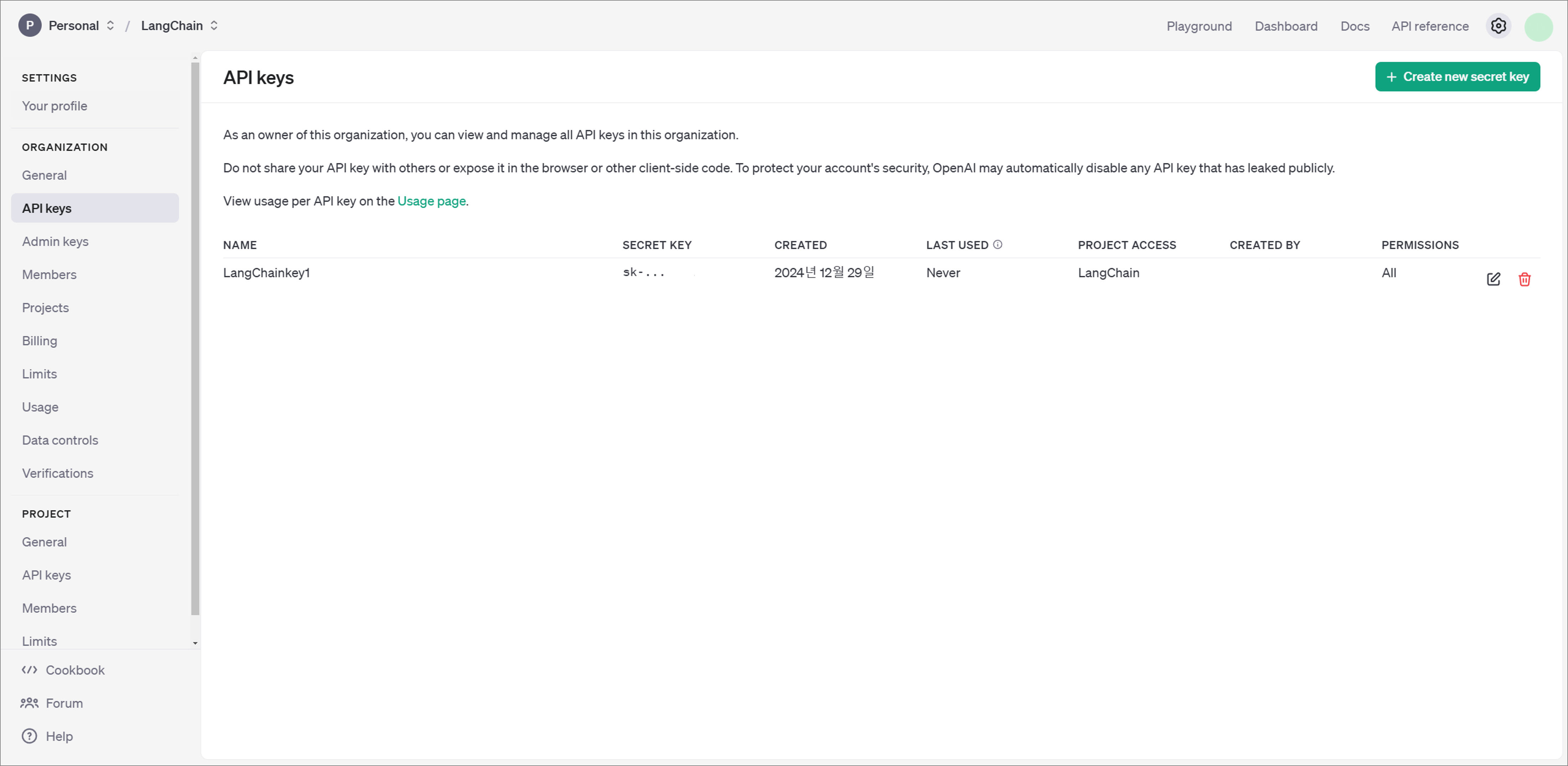Viewport: 1568px width, 766px height.
Task: Follow the Usage page link
Action: [431, 201]
